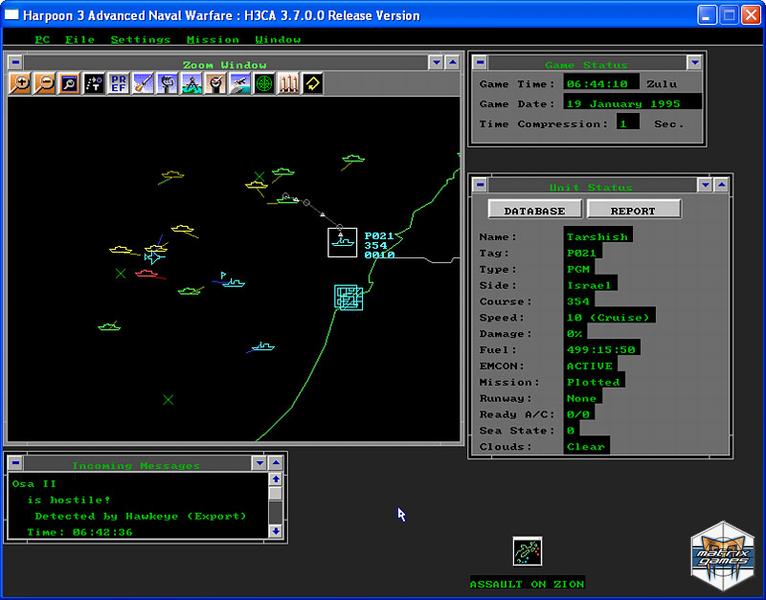Open the Mission menu

pos(212,39)
